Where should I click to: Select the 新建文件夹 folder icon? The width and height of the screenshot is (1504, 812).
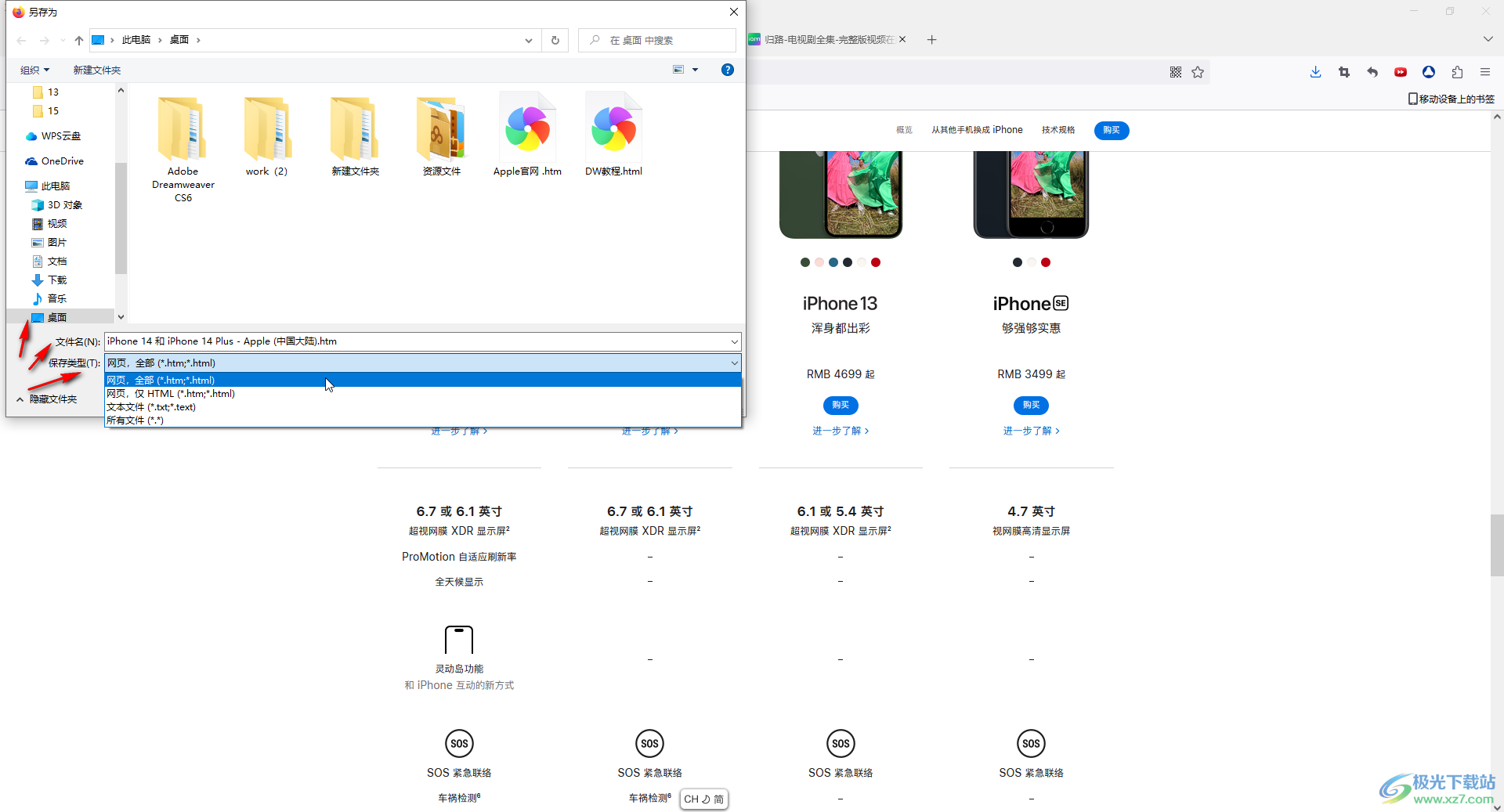point(355,129)
